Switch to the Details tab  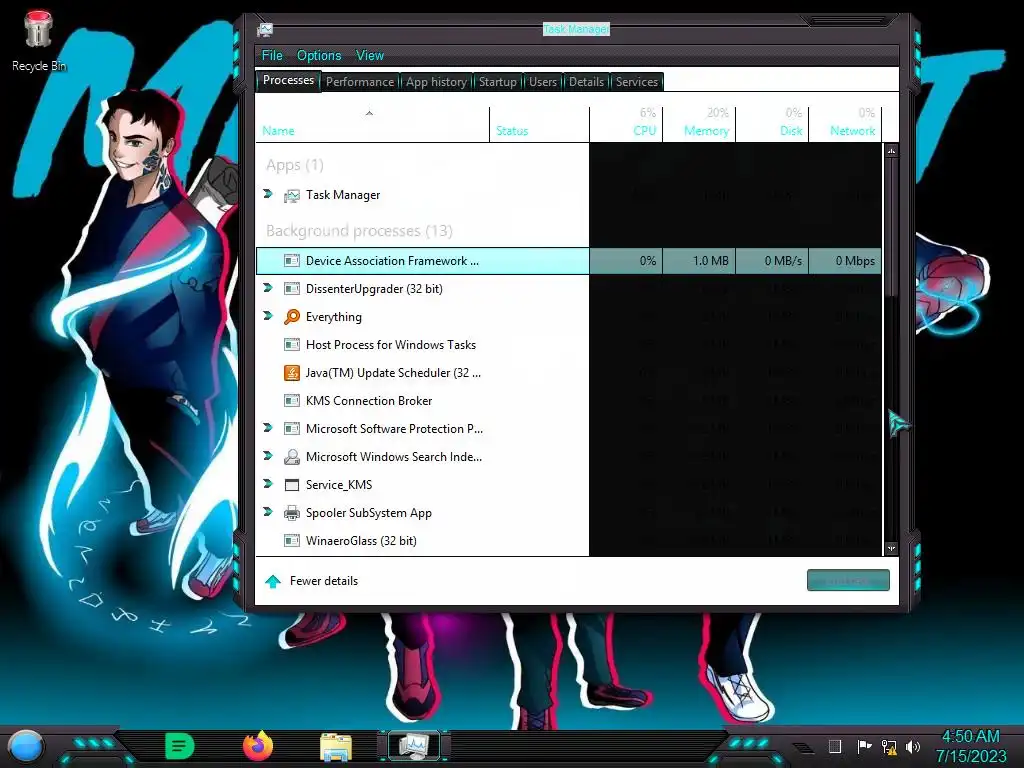click(x=586, y=82)
